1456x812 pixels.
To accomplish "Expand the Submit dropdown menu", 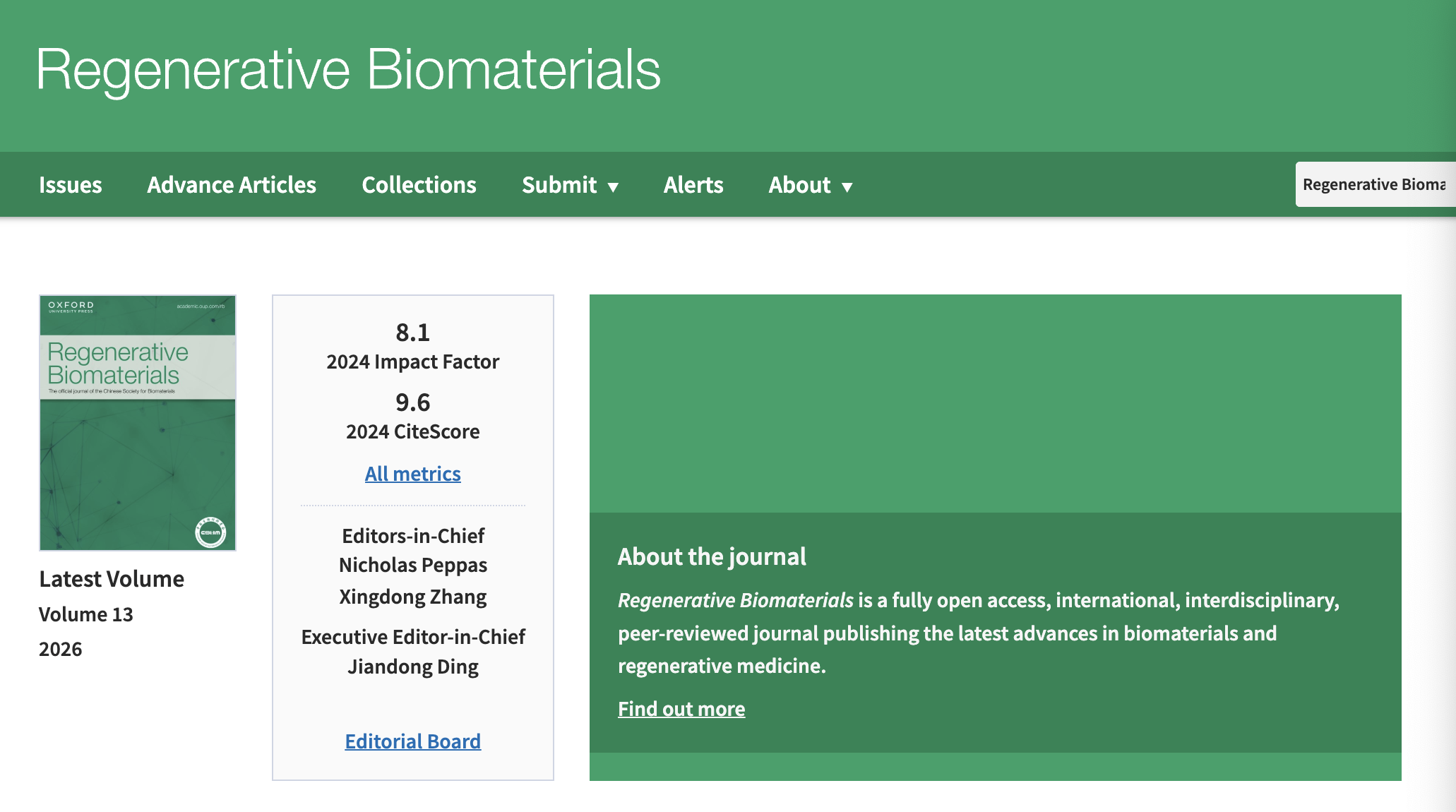I will pyautogui.click(x=559, y=185).
